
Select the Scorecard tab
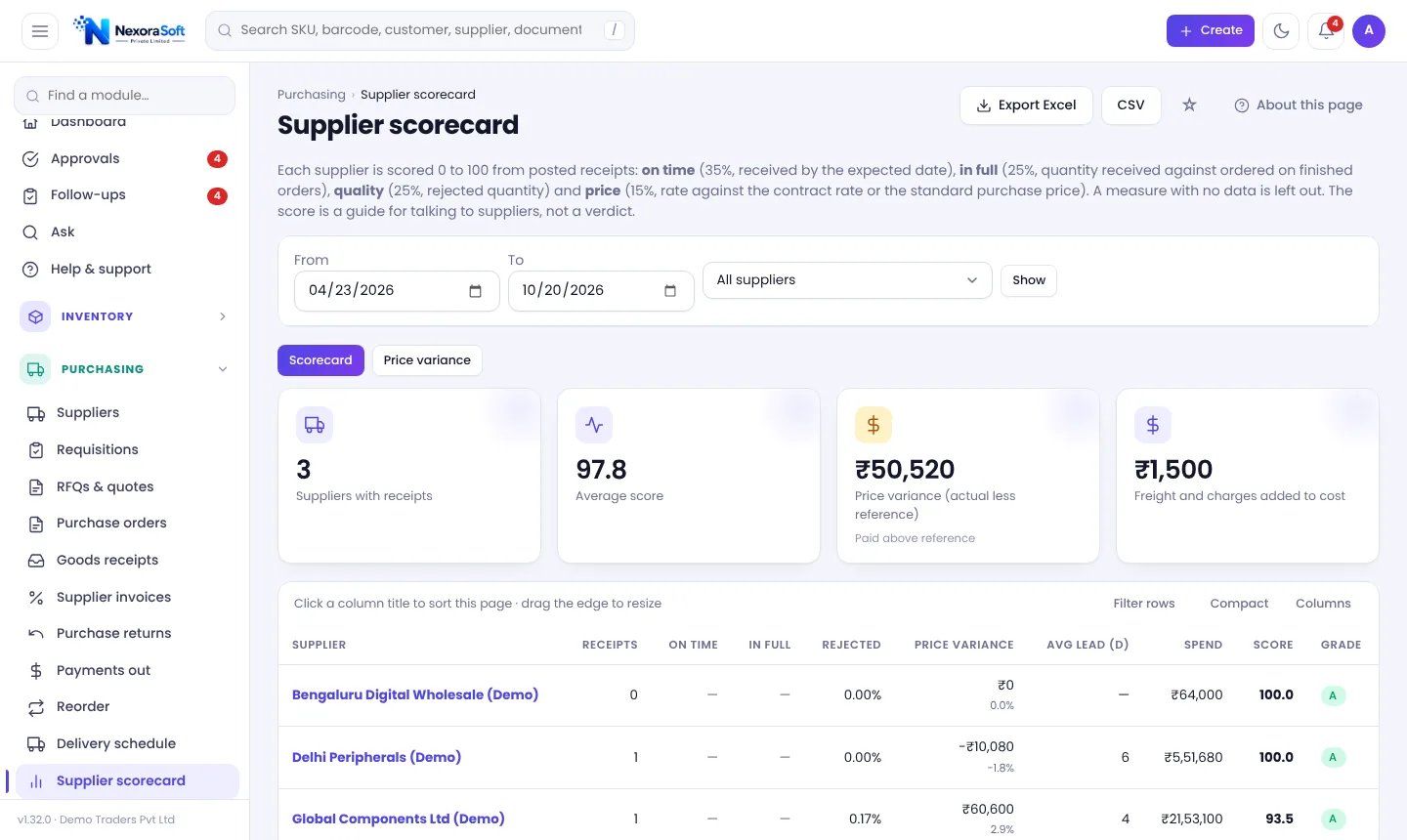pos(320,360)
